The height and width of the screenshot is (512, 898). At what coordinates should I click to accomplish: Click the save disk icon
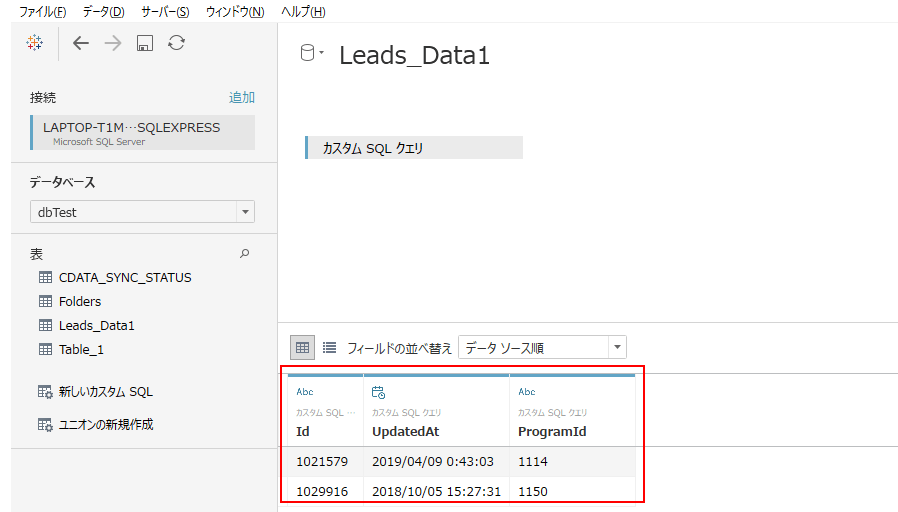click(x=145, y=43)
